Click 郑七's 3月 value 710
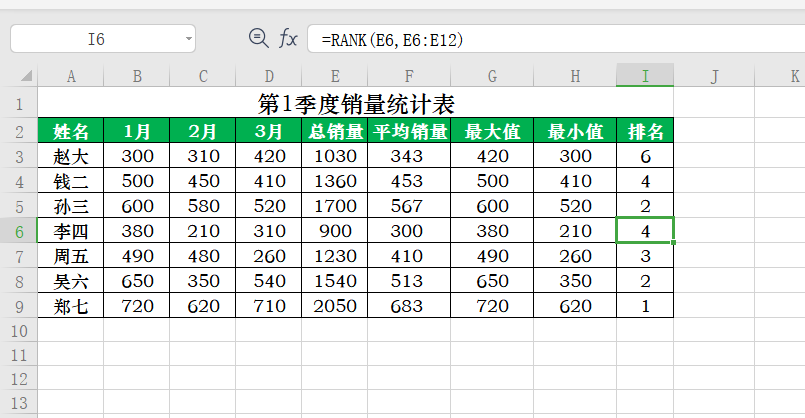The width and height of the screenshot is (805, 418). click(269, 306)
